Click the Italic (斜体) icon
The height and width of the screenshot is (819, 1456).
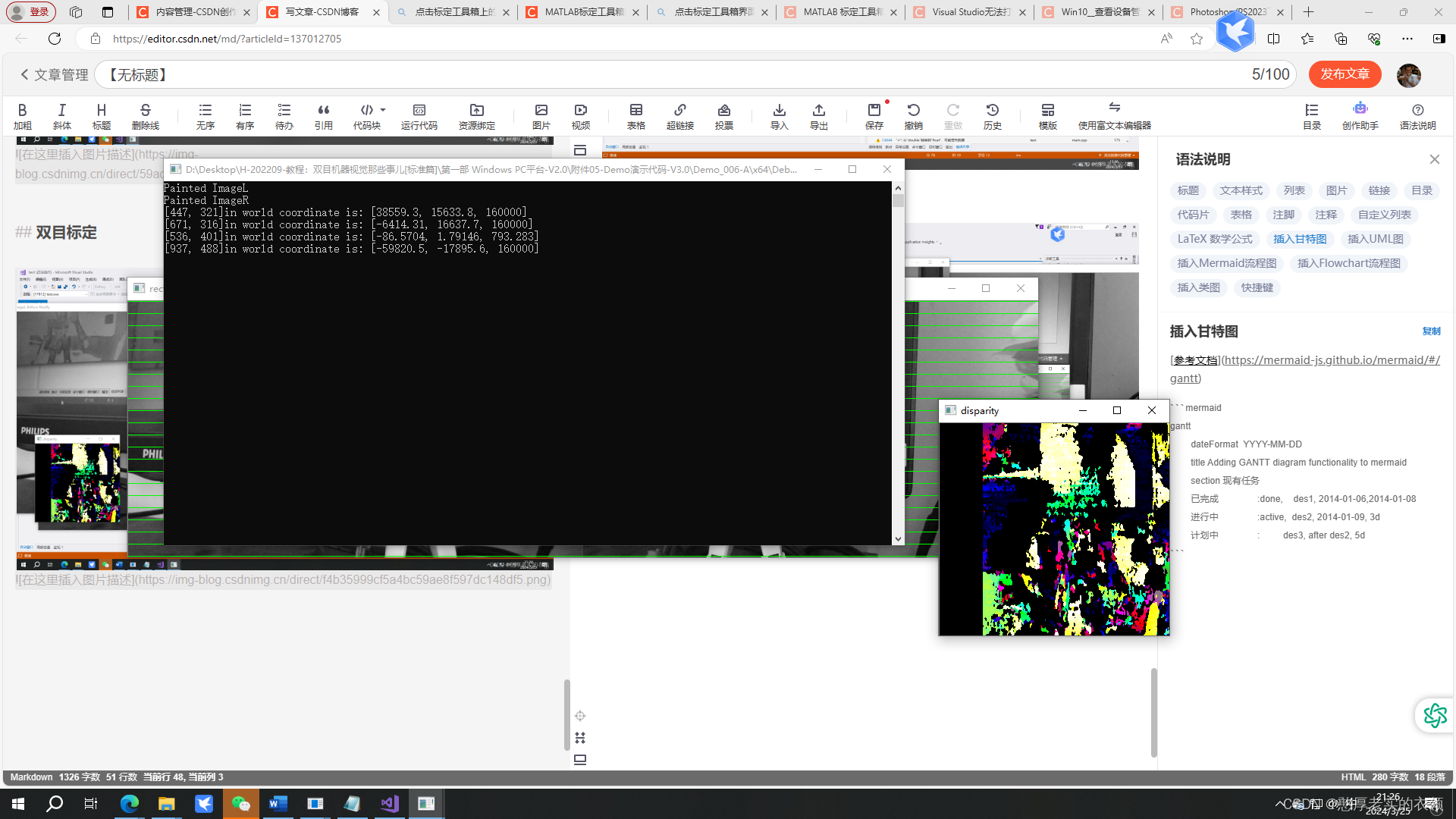pos(61,115)
